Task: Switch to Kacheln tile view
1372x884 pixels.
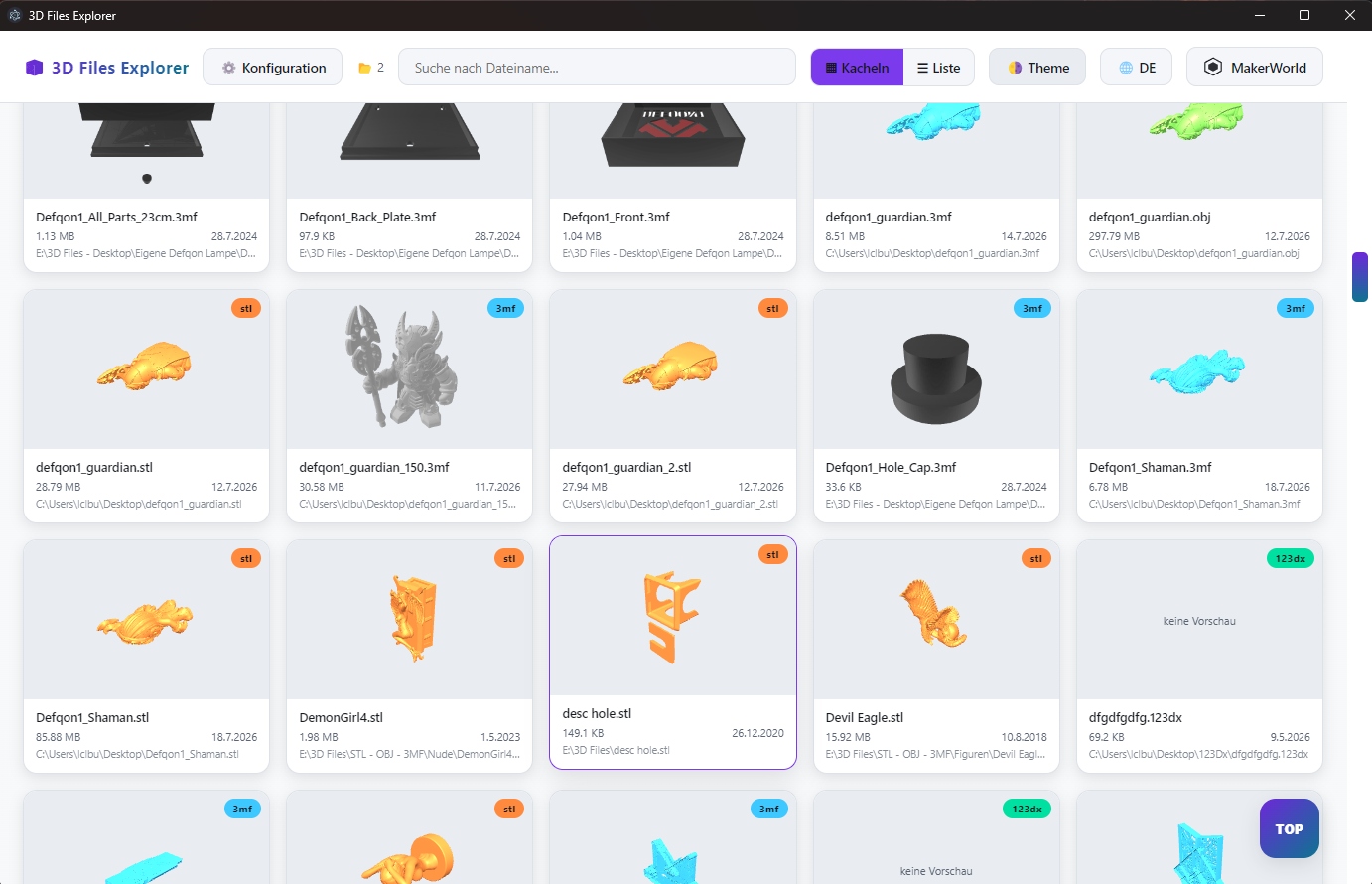Action: pos(857,68)
